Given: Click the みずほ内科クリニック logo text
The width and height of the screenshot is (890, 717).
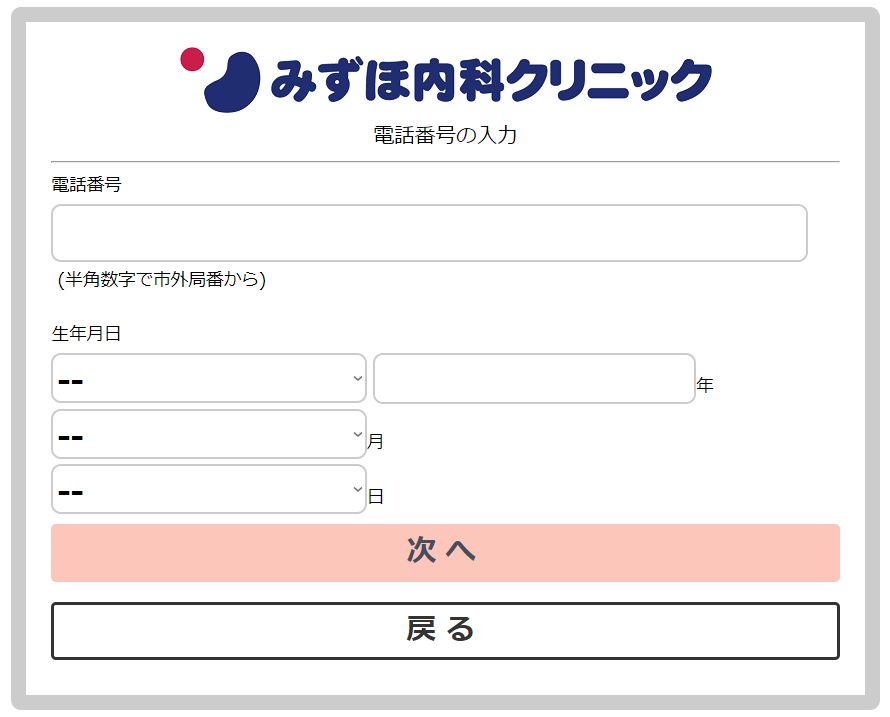Looking at the screenshot, I should (x=490, y=81).
